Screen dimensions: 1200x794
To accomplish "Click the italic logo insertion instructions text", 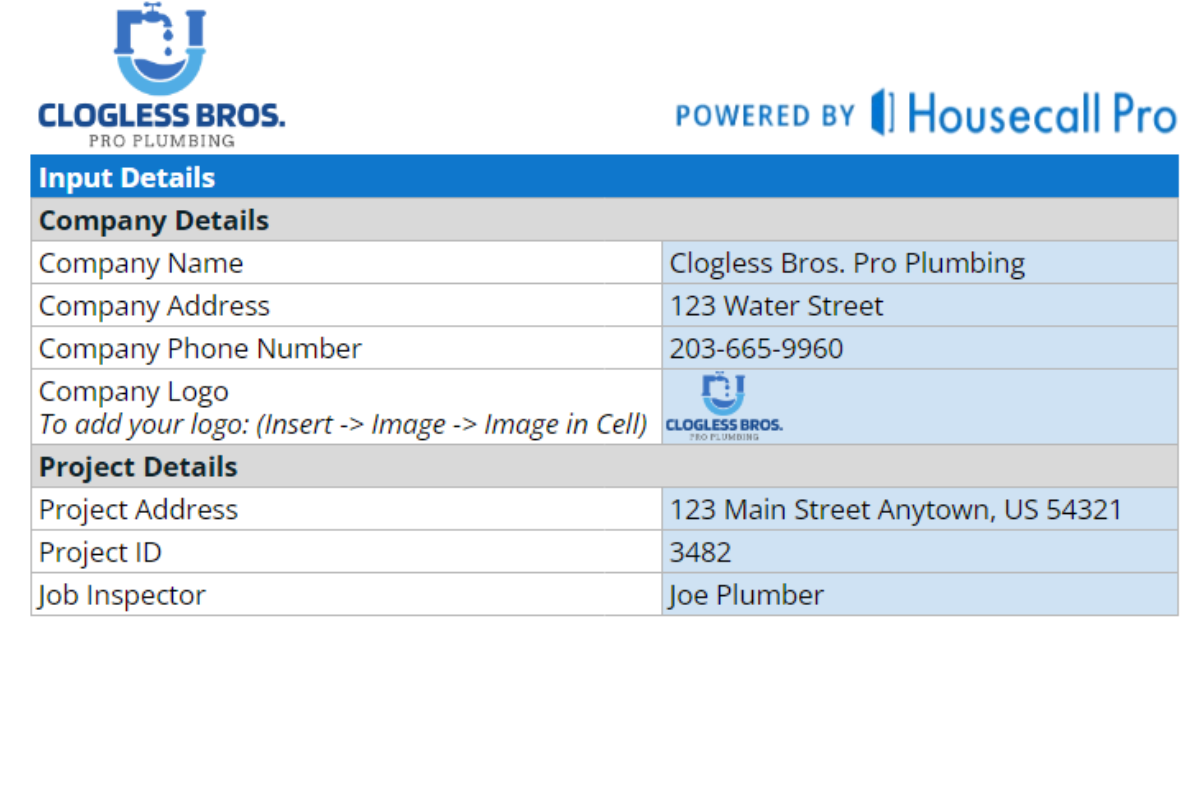I will tap(343, 424).
